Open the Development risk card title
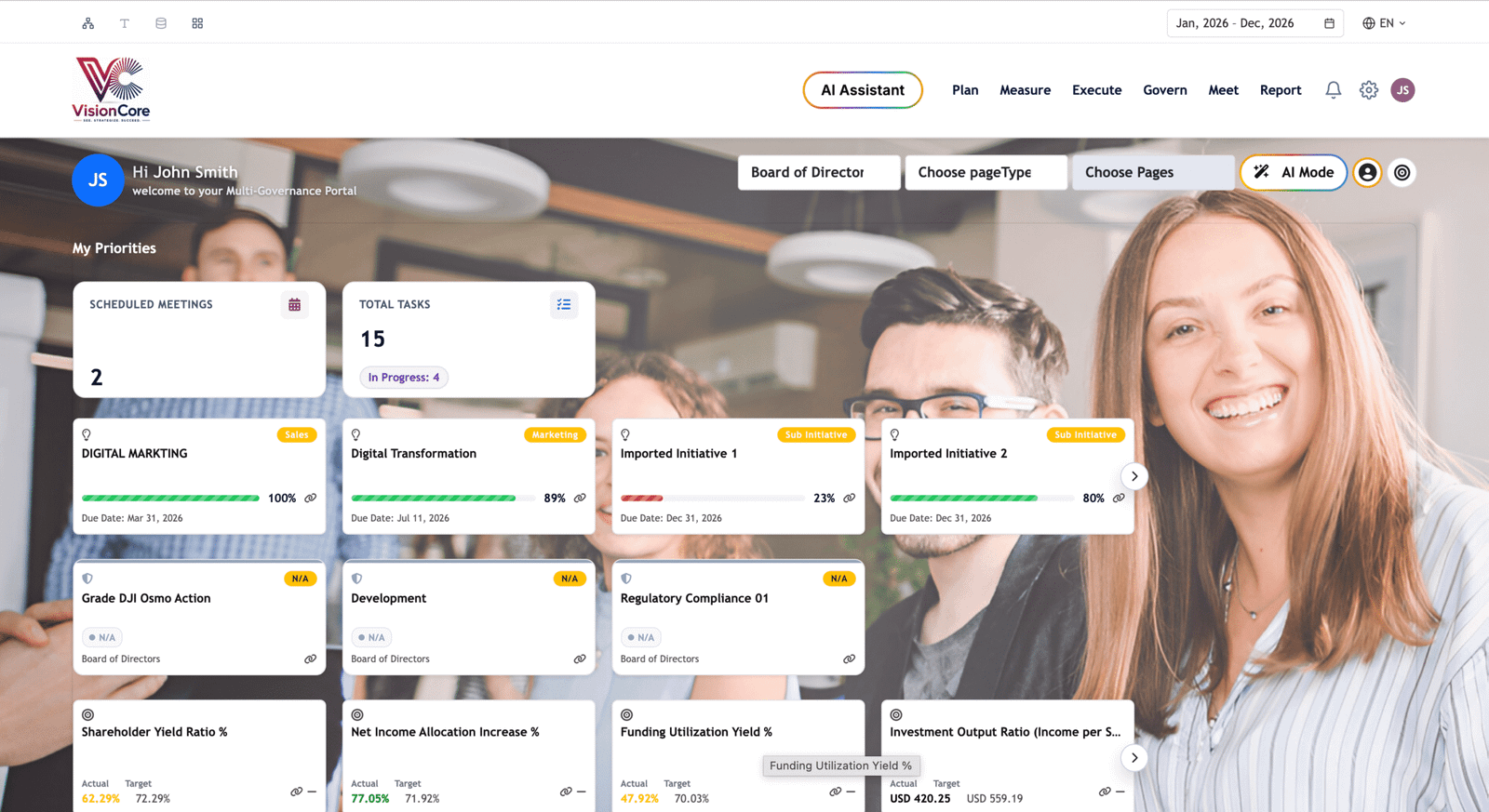Image resolution: width=1489 pixels, height=812 pixels. click(x=389, y=598)
